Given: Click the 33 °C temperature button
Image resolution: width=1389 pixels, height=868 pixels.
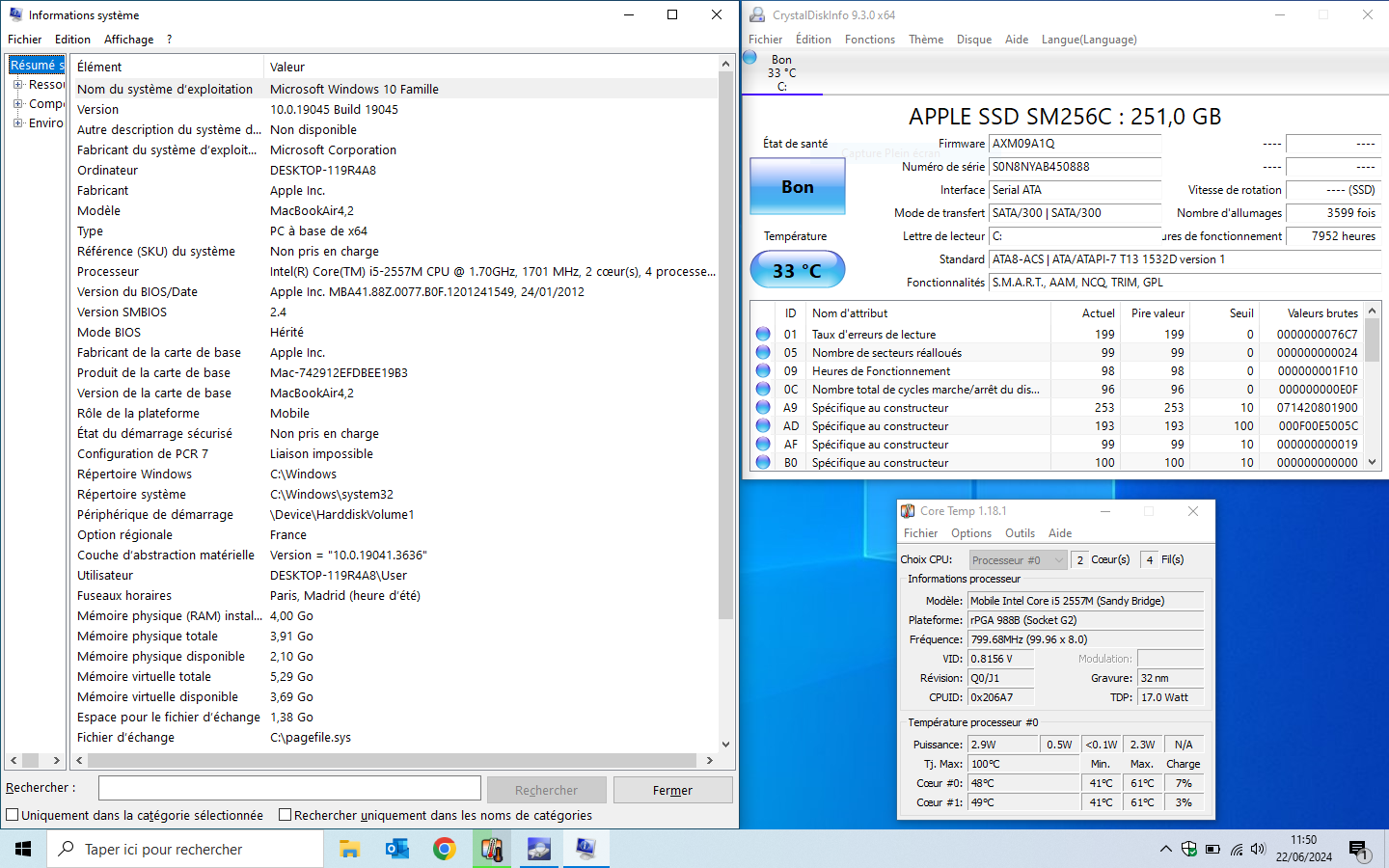Looking at the screenshot, I should tap(798, 270).
